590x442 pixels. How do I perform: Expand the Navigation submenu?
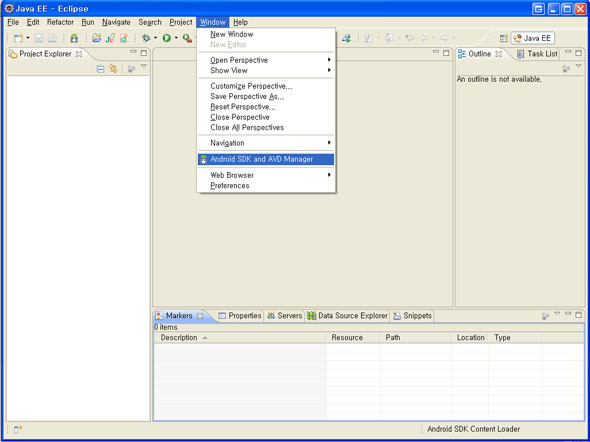pyautogui.click(x=266, y=143)
